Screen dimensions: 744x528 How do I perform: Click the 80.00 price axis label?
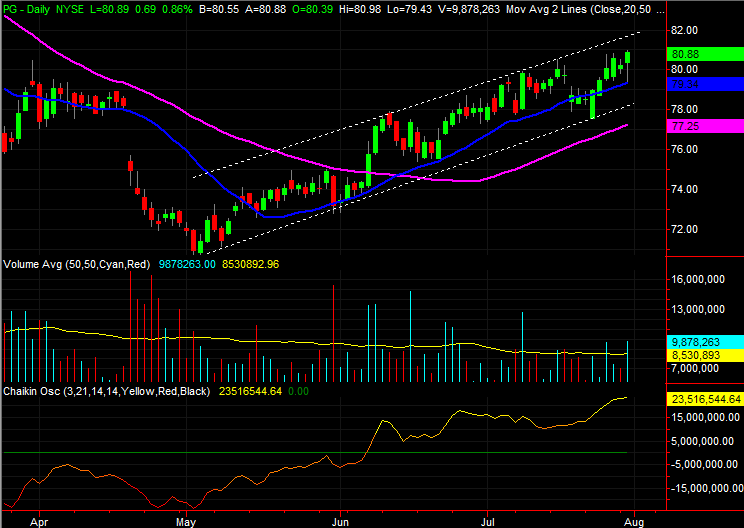pyautogui.click(x=684, y=69)
